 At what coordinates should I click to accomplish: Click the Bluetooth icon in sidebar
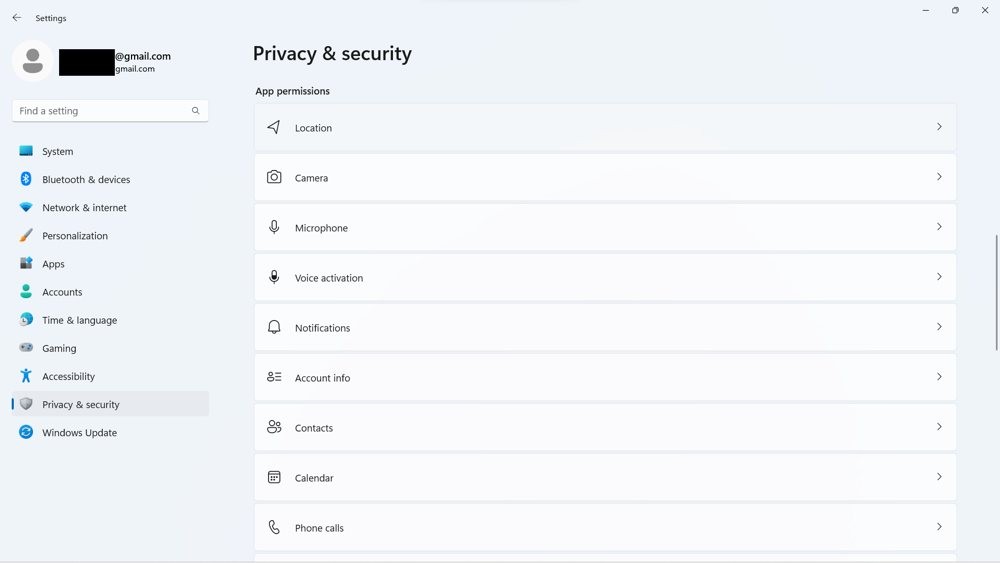(x=26, y=179)
